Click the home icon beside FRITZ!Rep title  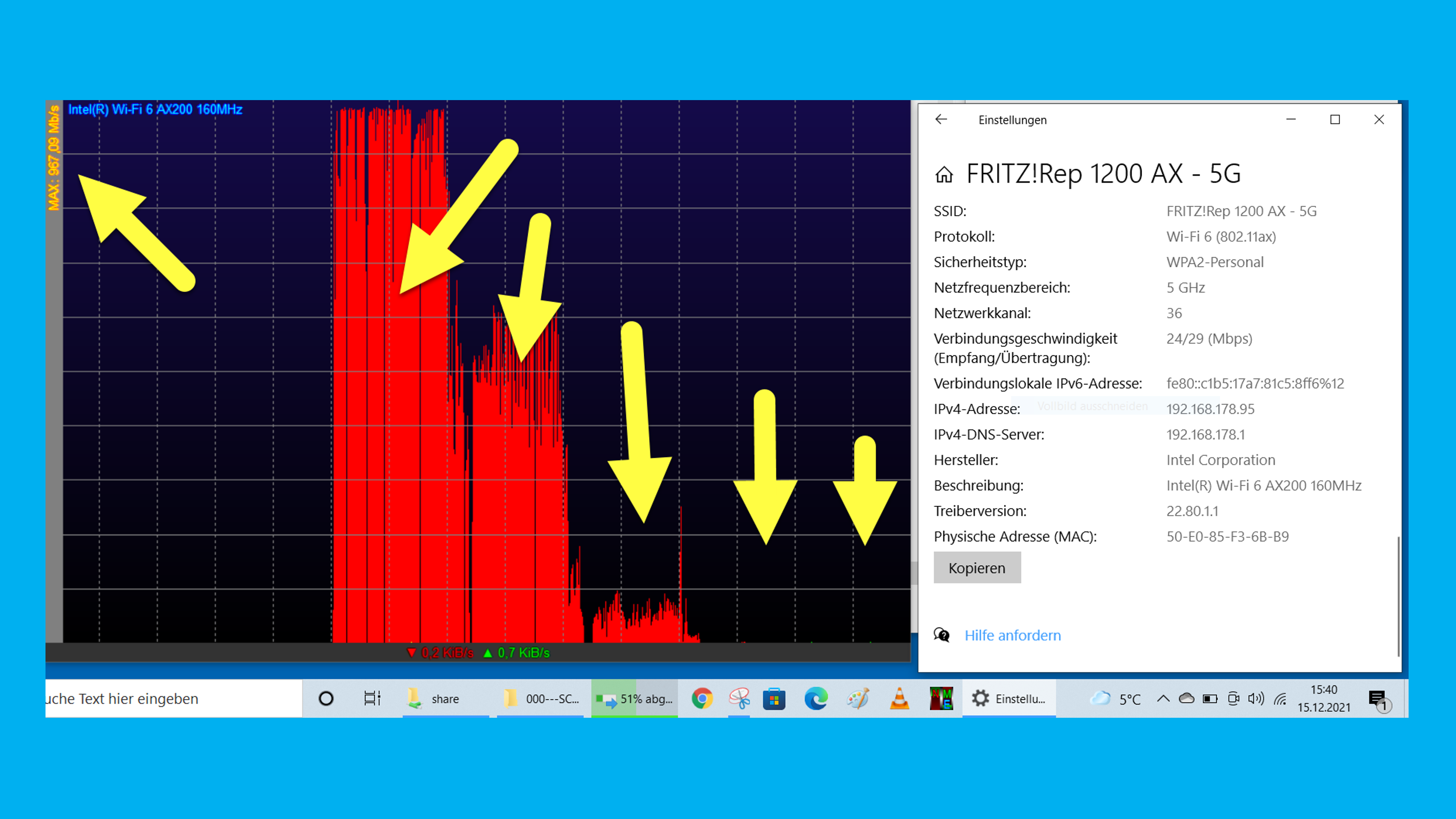coord(944,174)
